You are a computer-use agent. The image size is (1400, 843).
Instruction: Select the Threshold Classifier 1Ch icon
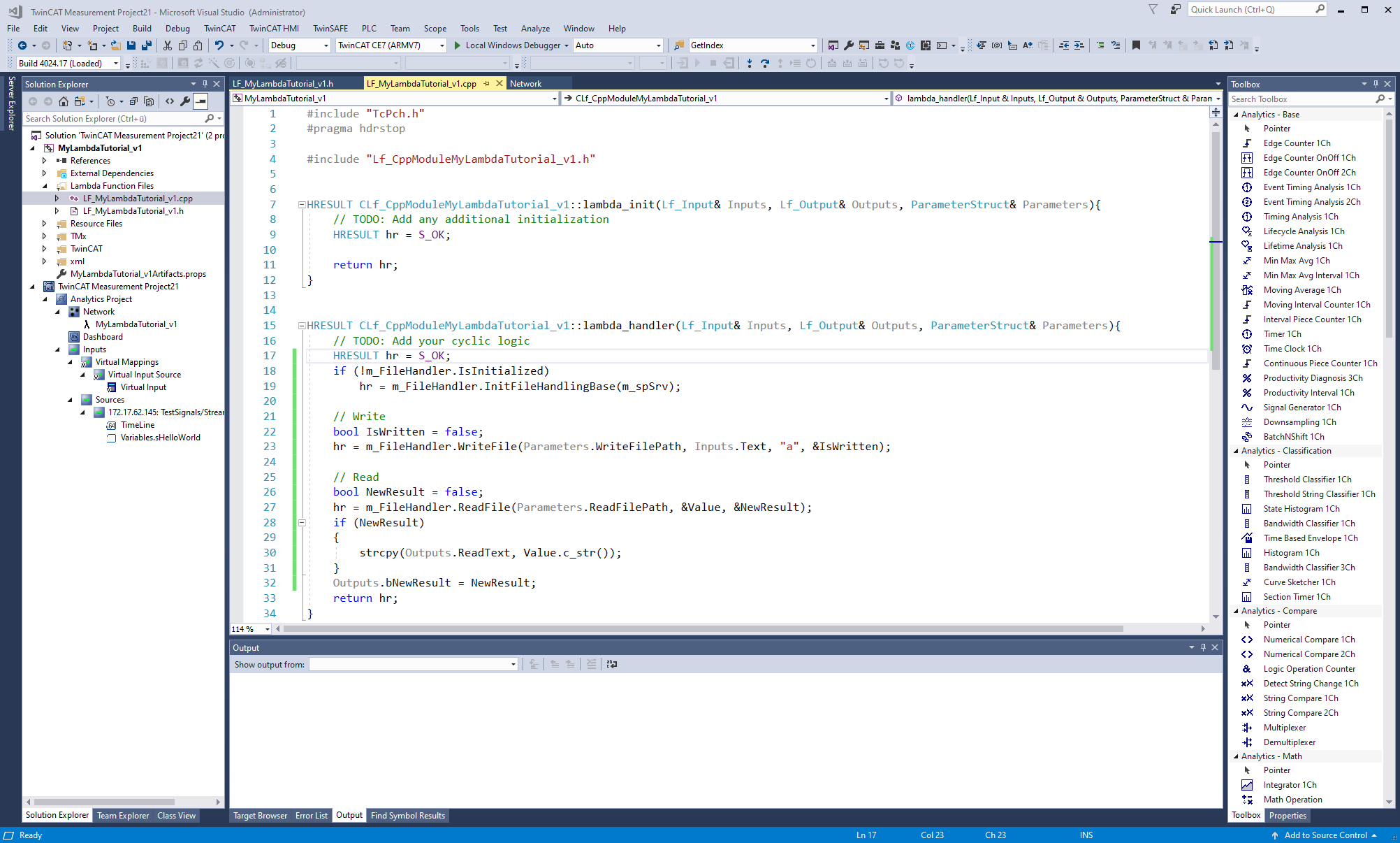(x=1247, y=479)
